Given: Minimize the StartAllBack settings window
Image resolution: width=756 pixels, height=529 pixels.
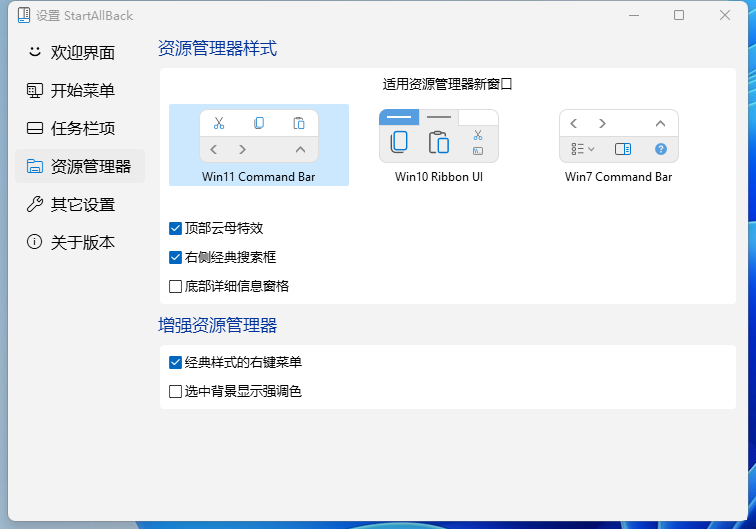Looking at the screenshot, I should 634,15.
